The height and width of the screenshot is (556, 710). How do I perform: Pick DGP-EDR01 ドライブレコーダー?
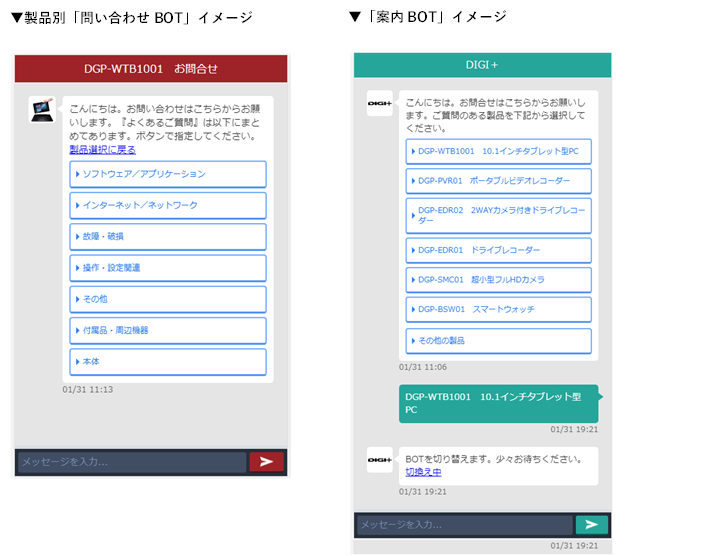click(499, 250)
